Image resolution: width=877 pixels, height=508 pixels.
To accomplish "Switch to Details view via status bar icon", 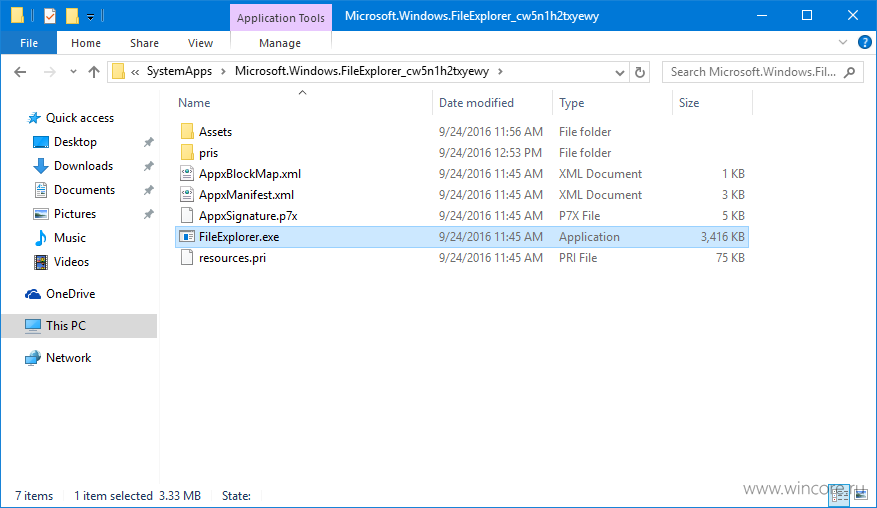I will [x=840, y=495].
